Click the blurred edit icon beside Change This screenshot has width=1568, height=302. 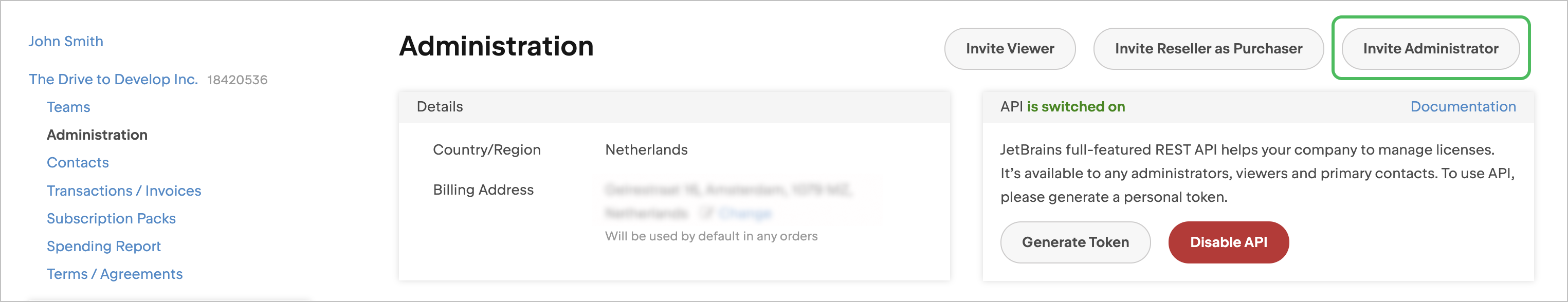pos(706,213)
